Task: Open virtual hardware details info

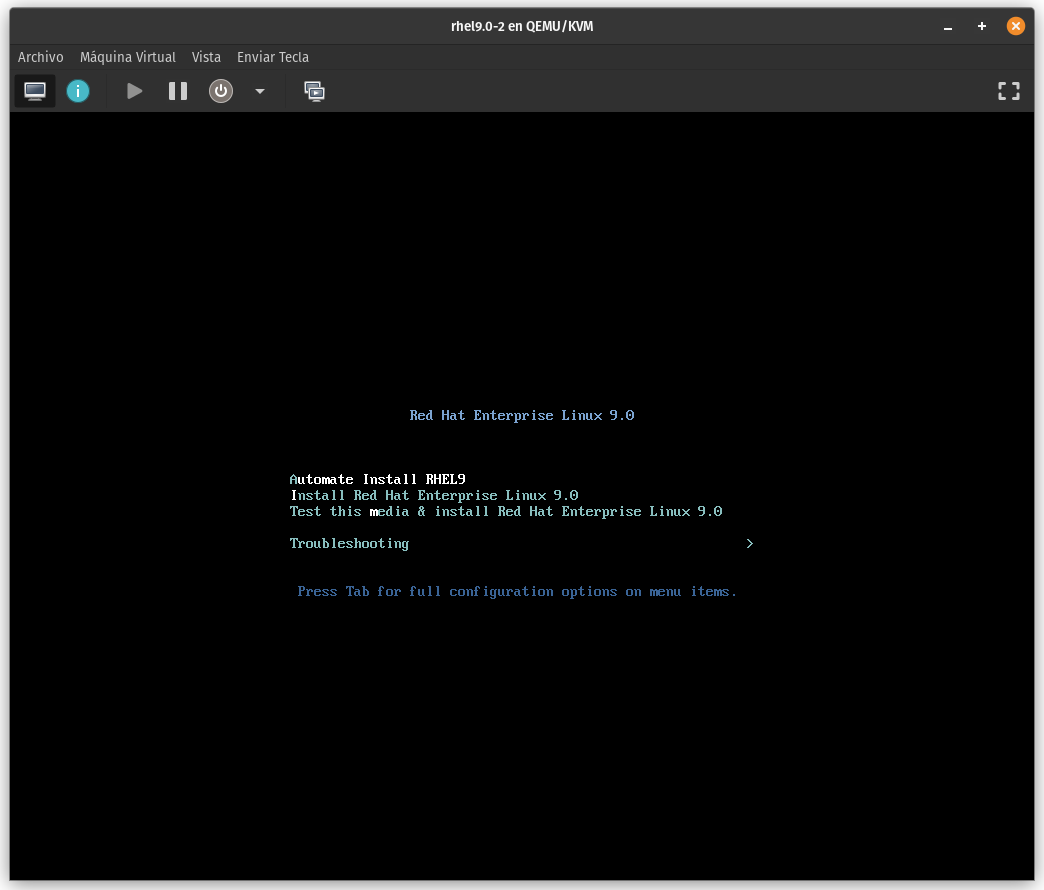Action: tap(78, 91)
